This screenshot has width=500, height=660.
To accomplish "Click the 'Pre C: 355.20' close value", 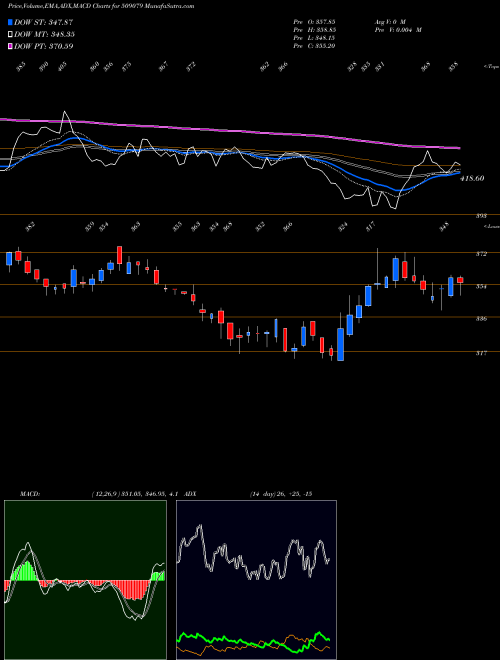I will pyautogui.click(x=314, y=46).
